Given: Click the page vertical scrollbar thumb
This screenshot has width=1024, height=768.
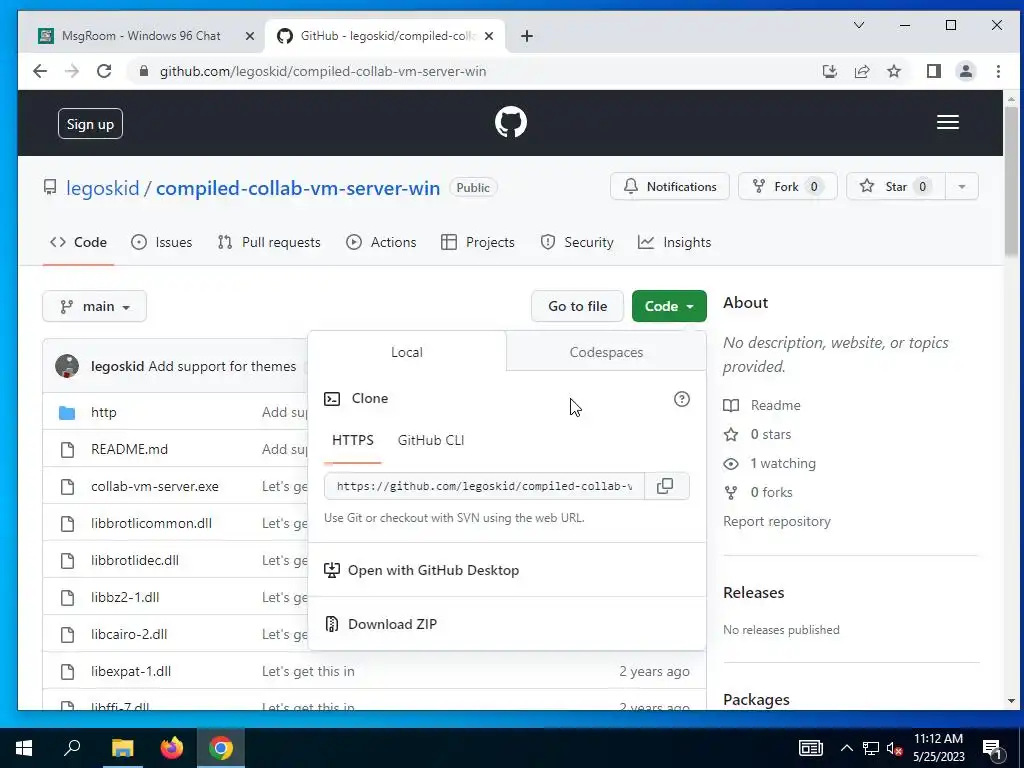Looking at the screenshot, I should click(1011, 180).
